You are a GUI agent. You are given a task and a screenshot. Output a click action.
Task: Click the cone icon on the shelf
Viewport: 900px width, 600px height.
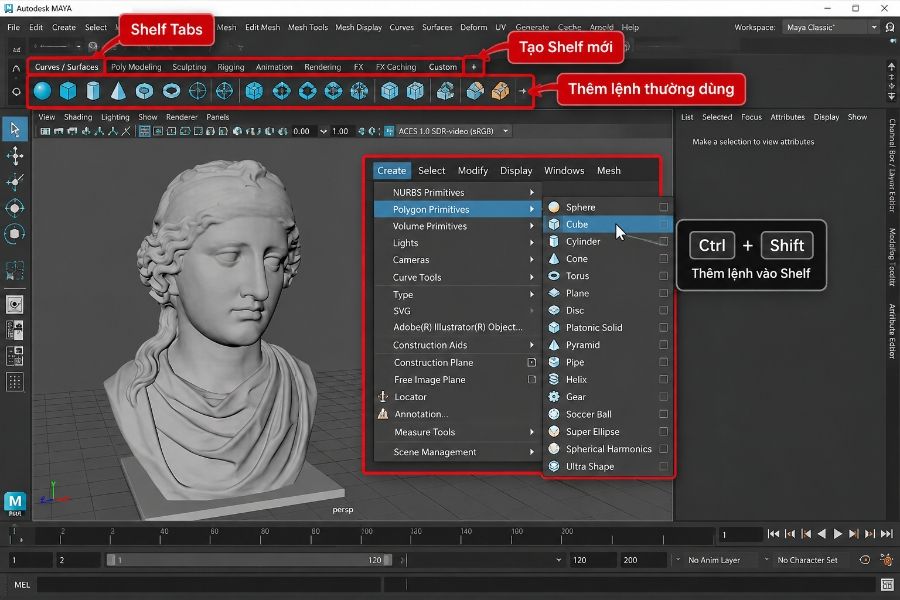(x=118, y=91)
